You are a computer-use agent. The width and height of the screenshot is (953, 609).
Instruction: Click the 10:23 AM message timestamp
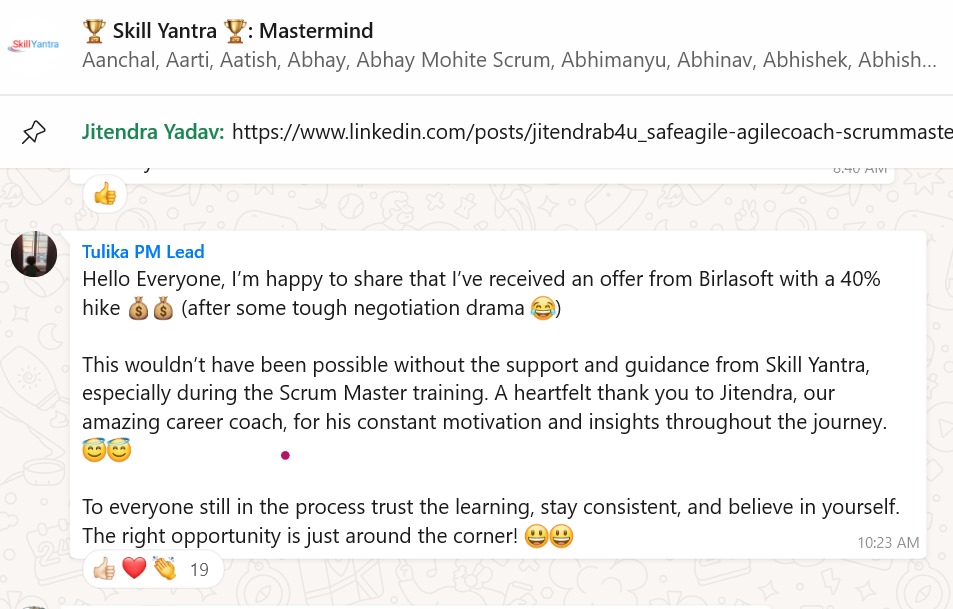[887, 543]
